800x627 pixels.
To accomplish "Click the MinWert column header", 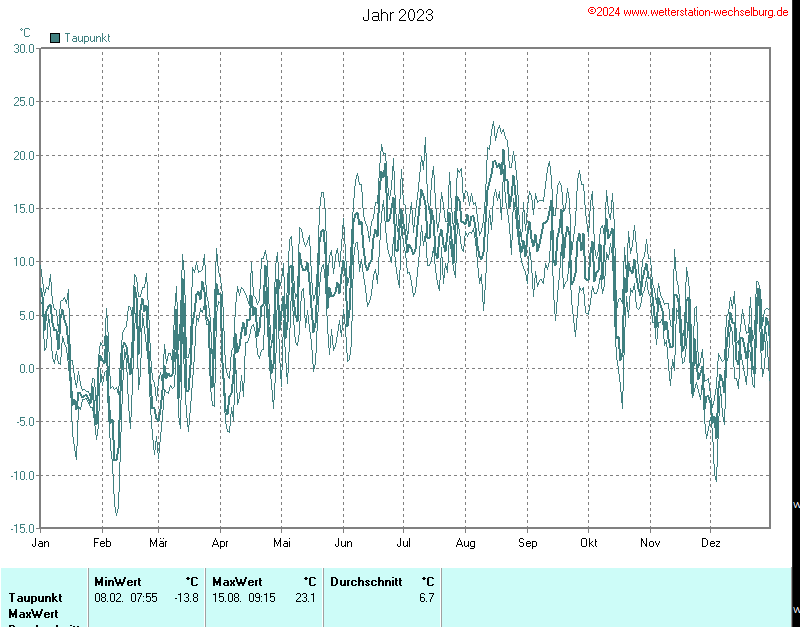I will (x=118, y=582).
